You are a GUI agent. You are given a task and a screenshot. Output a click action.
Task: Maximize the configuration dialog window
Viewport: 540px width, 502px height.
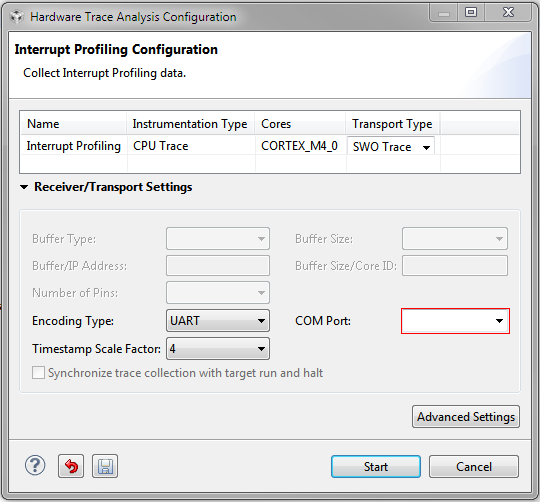coord(471,12)
